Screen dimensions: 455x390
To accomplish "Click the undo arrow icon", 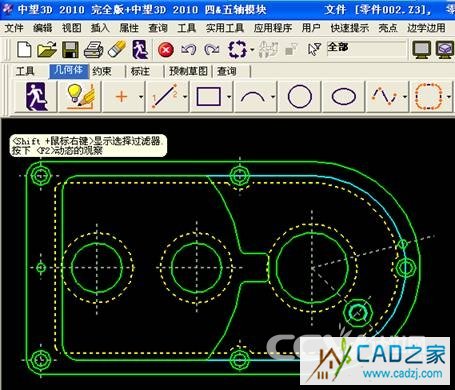I will click(x=188, y=50).
